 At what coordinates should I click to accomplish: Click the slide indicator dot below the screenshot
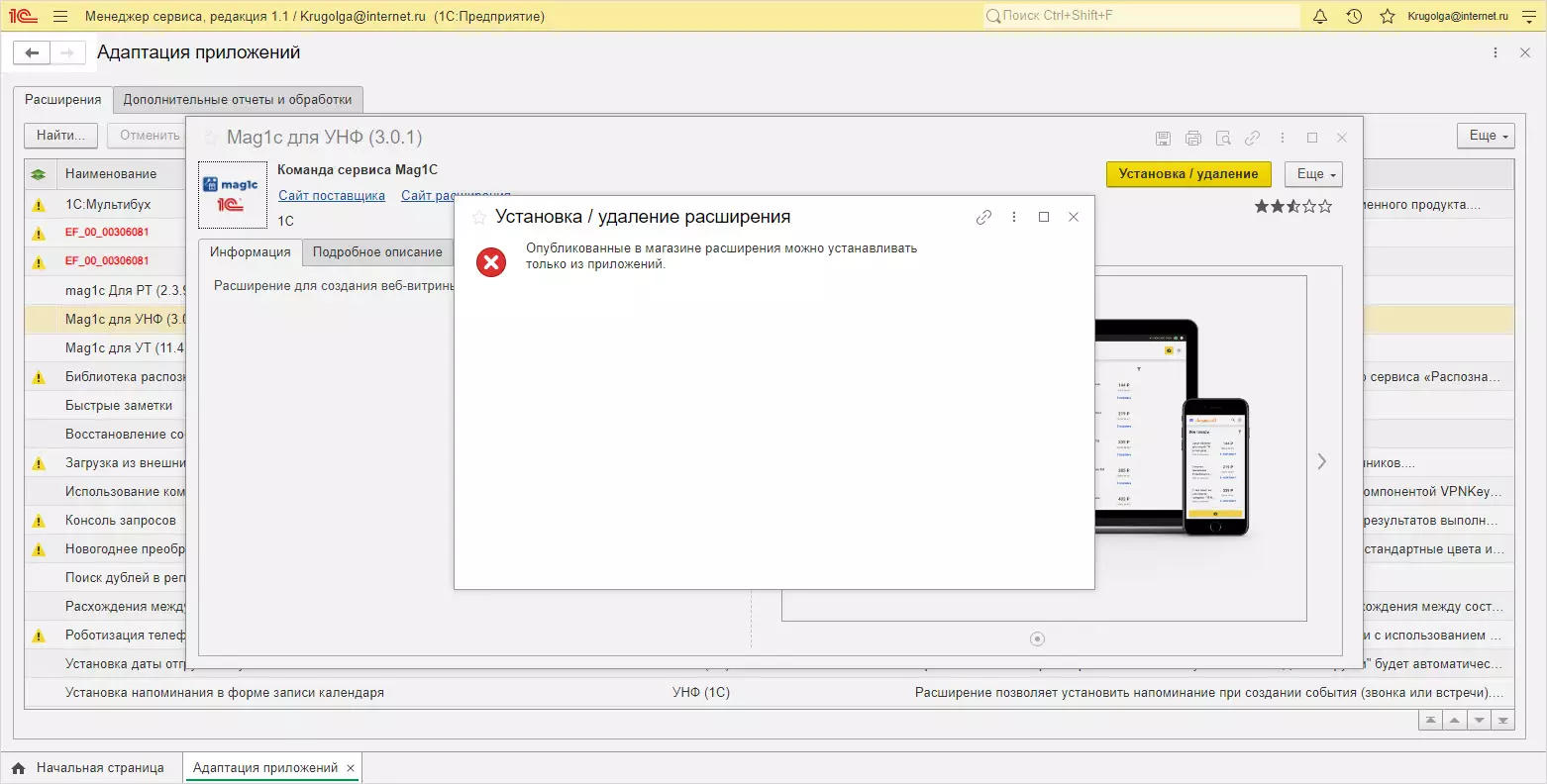point(1037,639)
